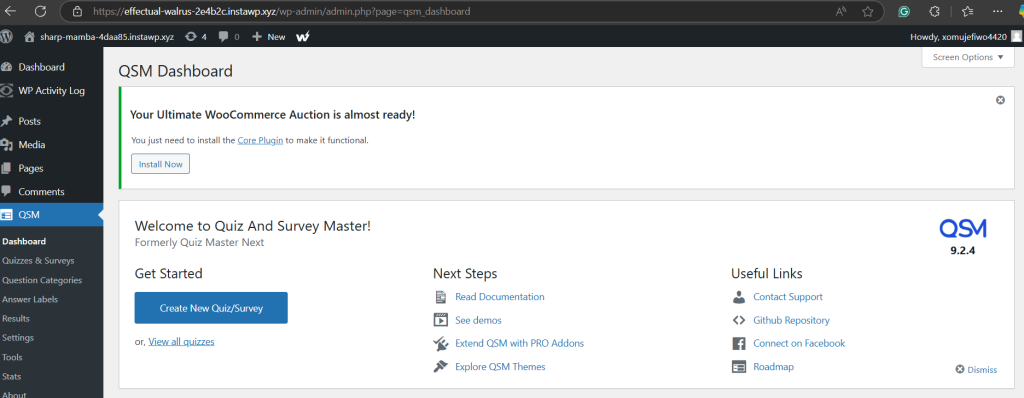This screenshot has height=398, width=1024.
Task: Open Answer Labels submenu
Action: (30, 299)
